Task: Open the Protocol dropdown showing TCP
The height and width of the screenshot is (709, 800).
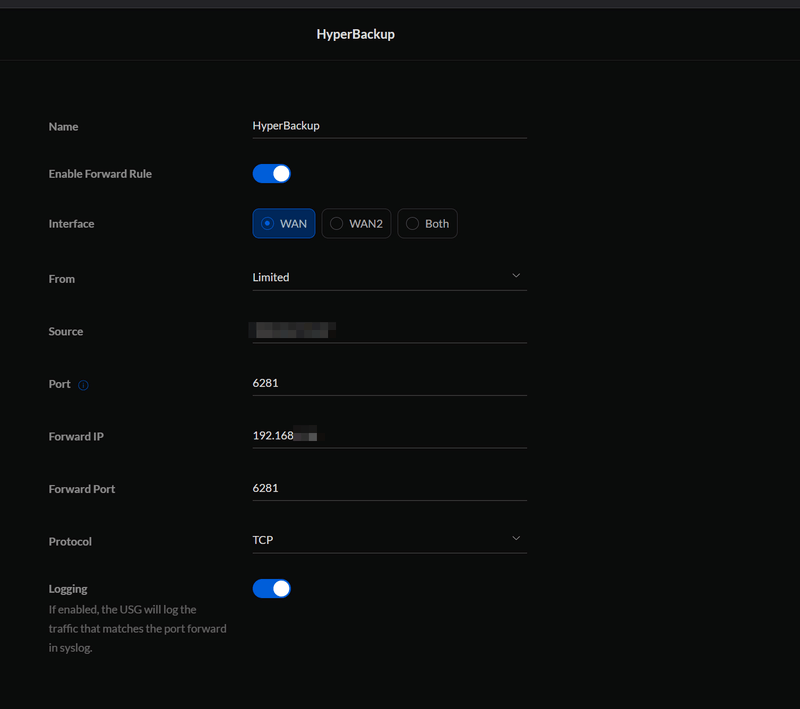Action: 389,540
